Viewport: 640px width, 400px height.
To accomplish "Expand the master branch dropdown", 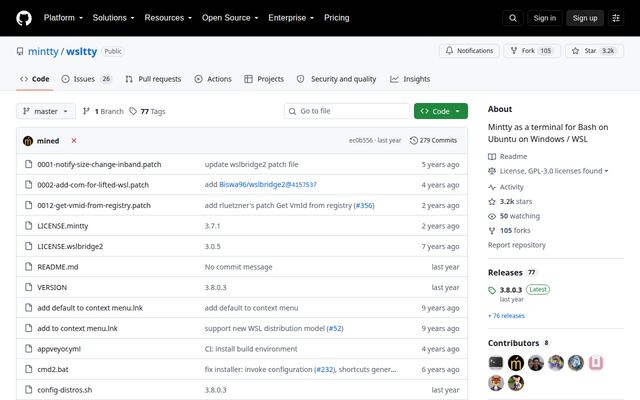I will tap(46, 111).
